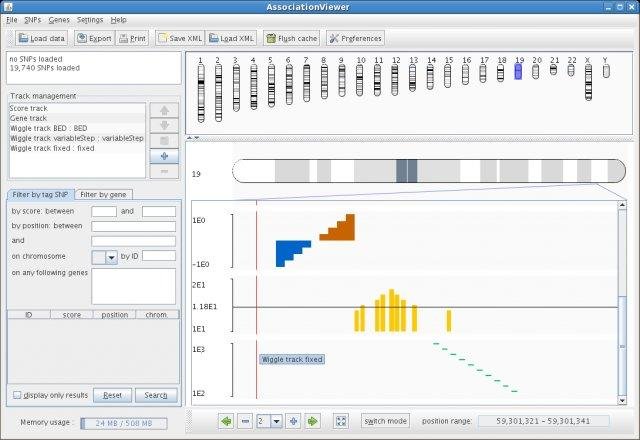Click the by position between field
This screenshot has width=640, height=440.
click(x=133, y=226)
